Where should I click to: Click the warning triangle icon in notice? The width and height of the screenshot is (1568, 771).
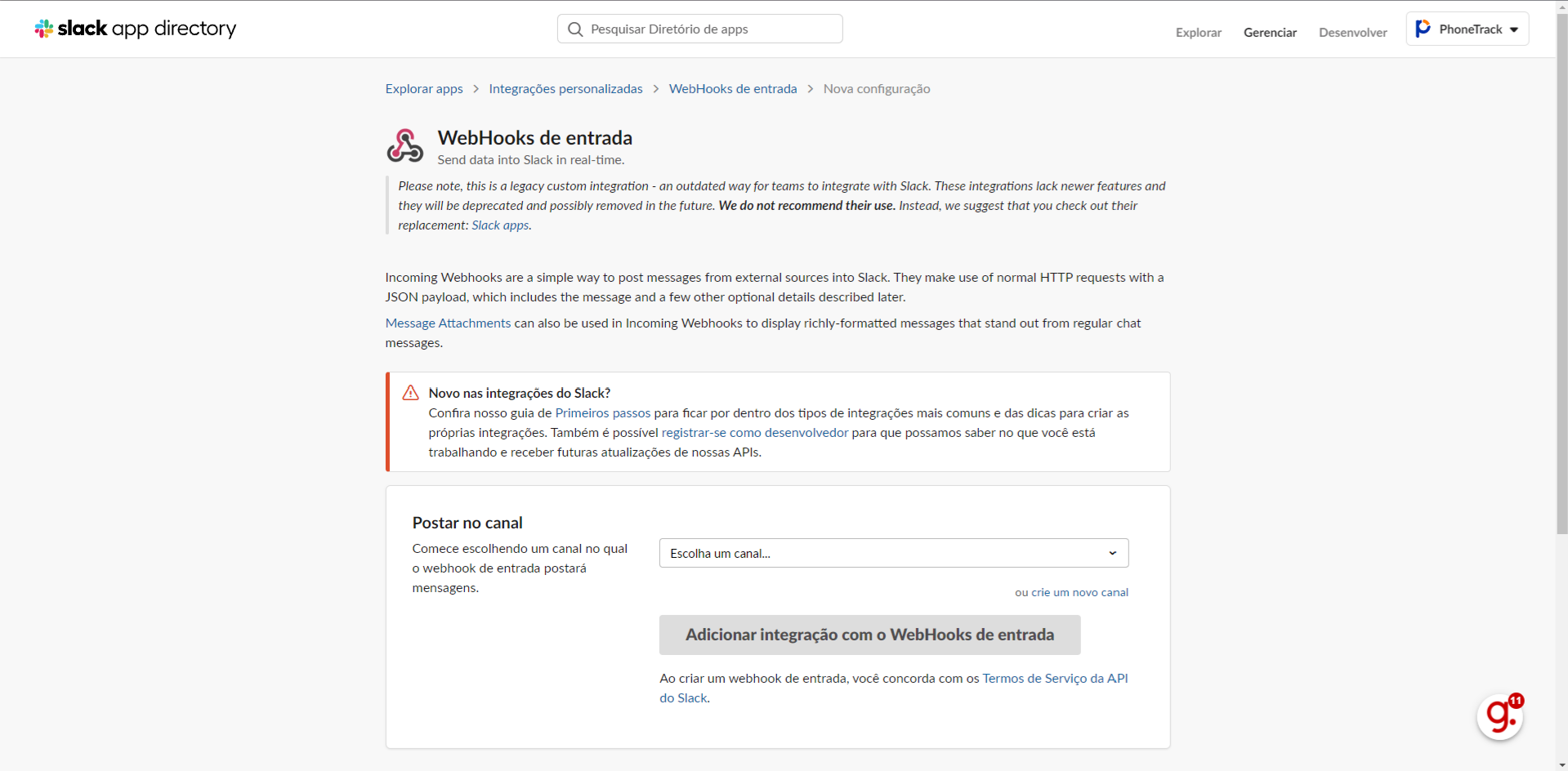pyautogui.click(x=411, y=393)
